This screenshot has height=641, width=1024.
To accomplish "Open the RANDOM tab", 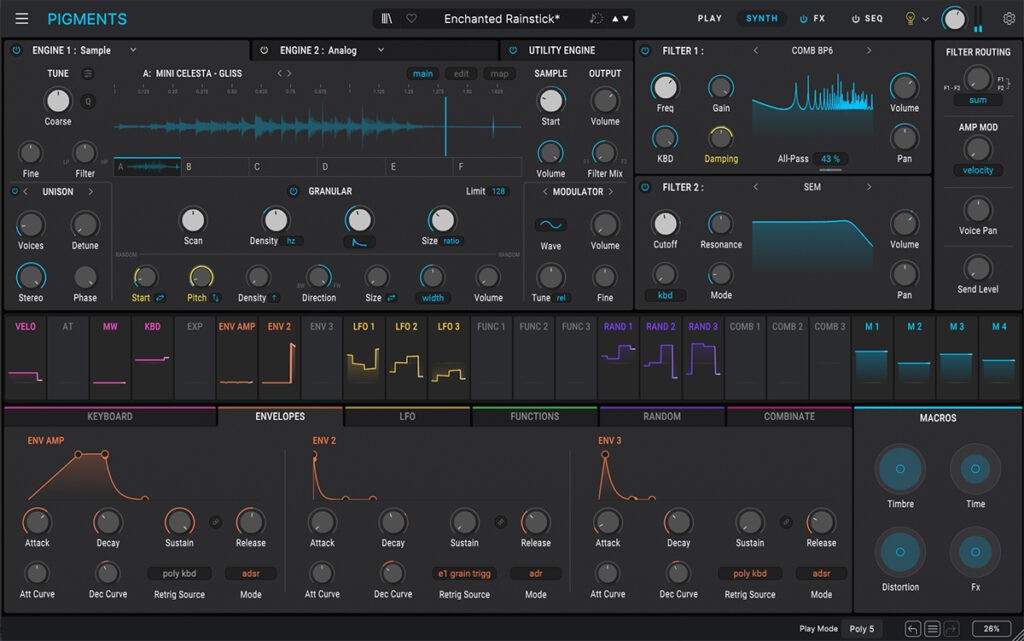I will (x=662, y=416).
